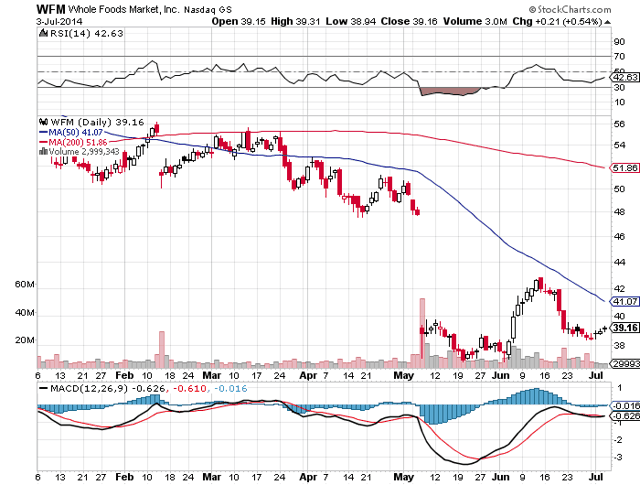Click the tall May volume spike bar
This screenshot has width=640, height=485.
pos(422,333)
